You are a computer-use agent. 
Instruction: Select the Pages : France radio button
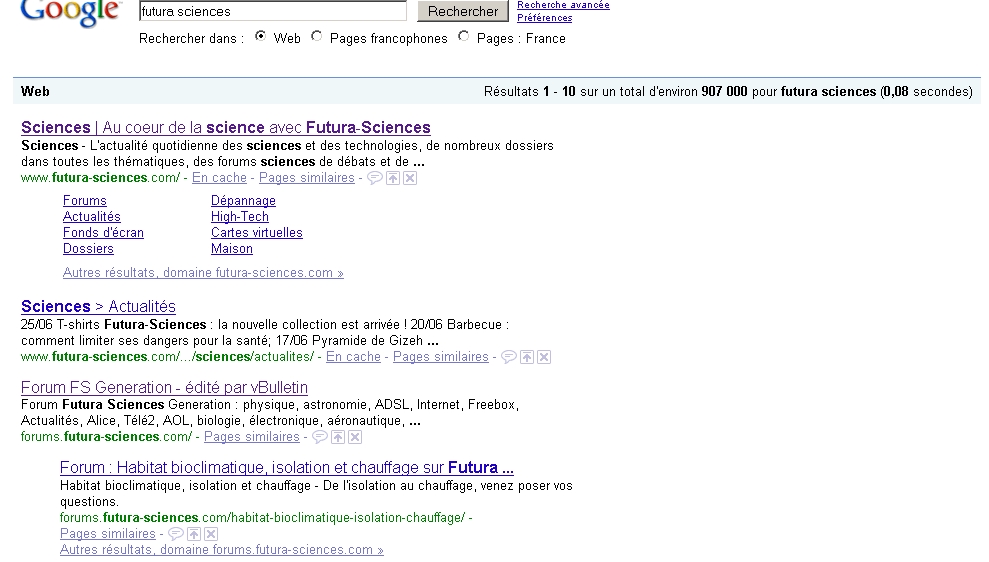[x=464, y=37]
